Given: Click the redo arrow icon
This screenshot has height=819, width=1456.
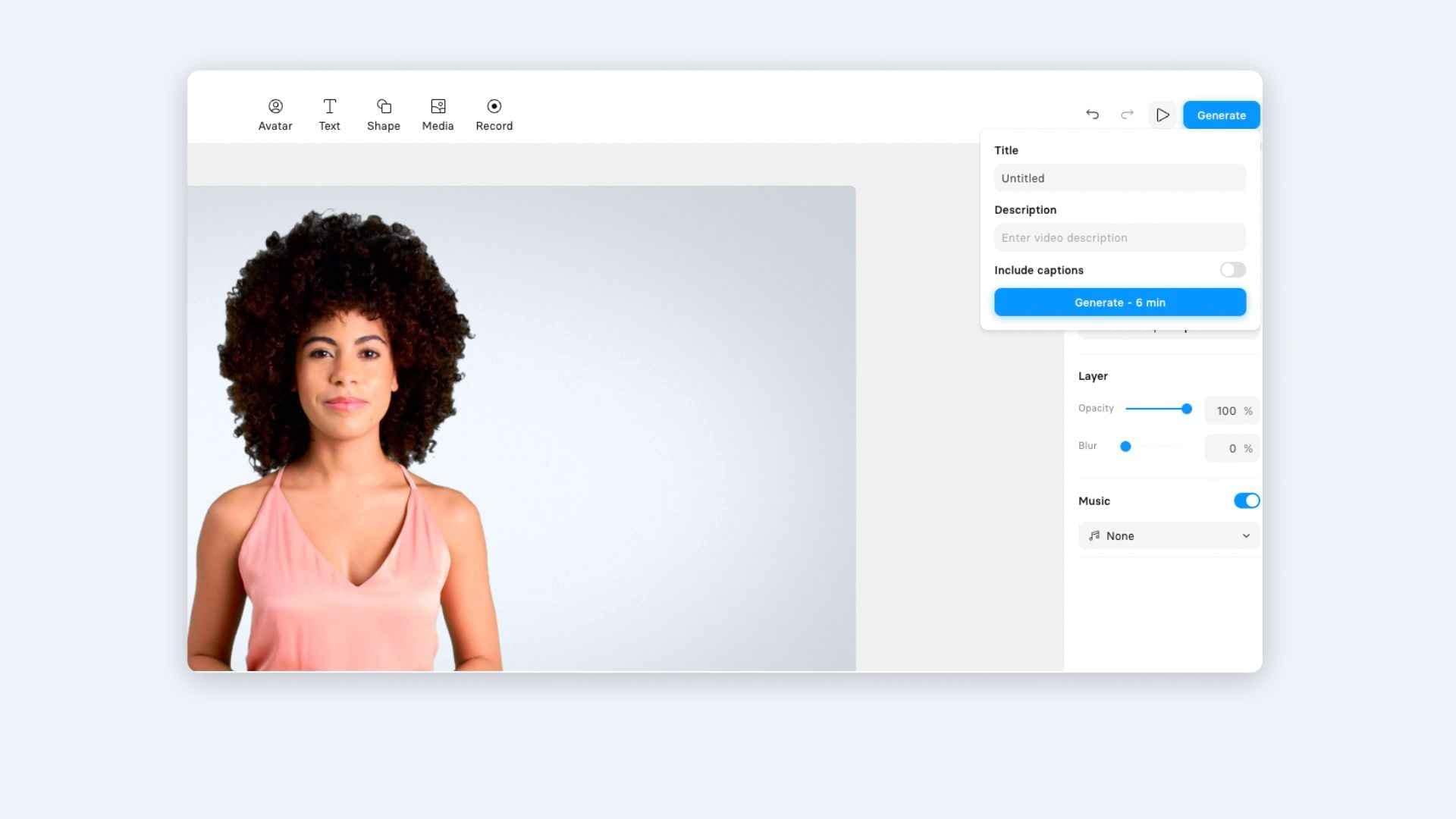Looking at the screenshot, I should click(1127, 114).
